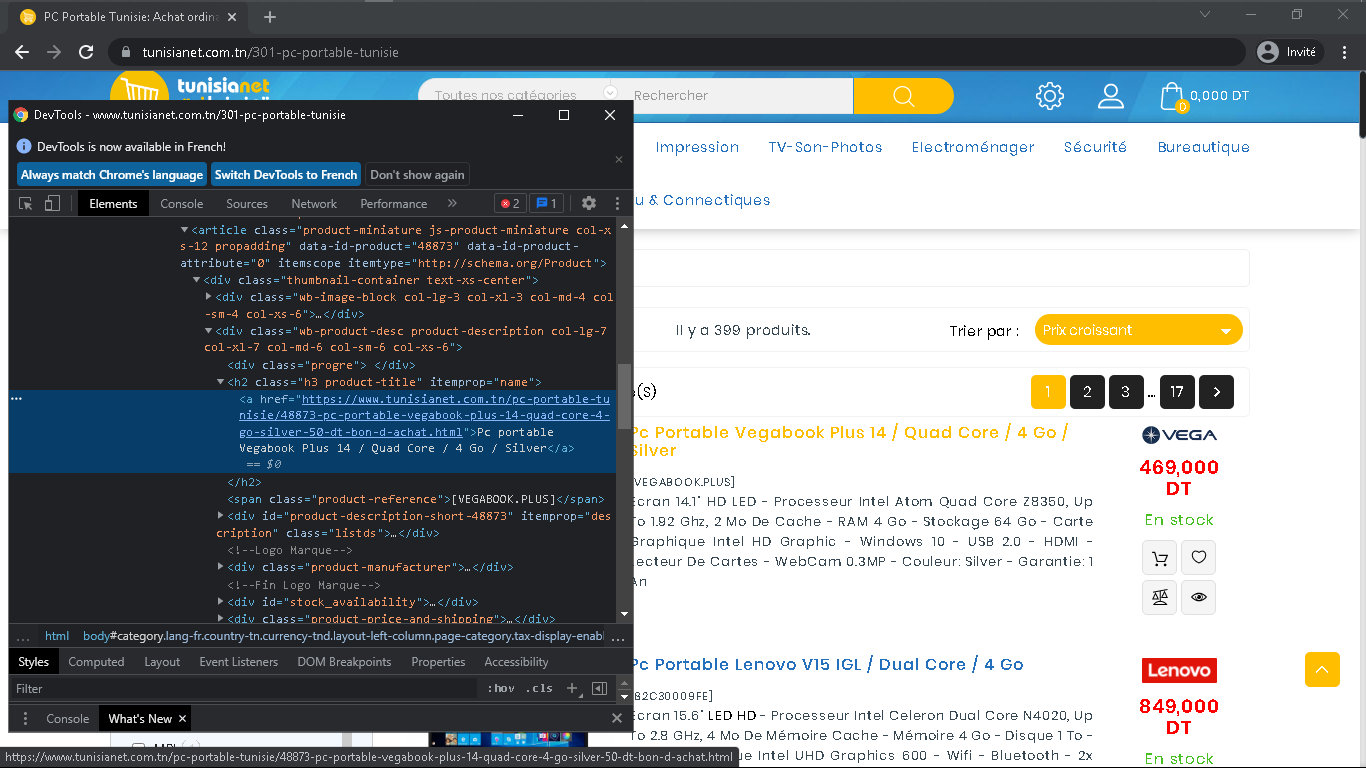Collapse the wb-product-desc div node
The height and width of the screenshot is (768, 1366).
[209, 331]
